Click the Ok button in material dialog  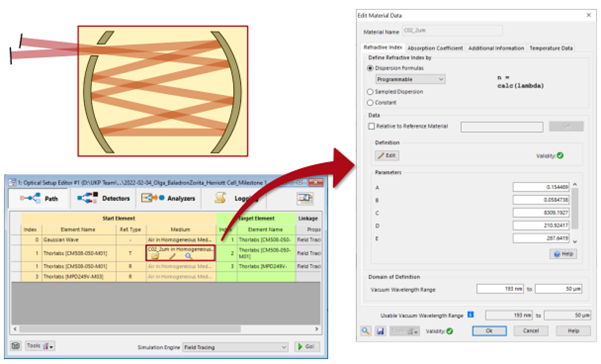tap(489, 331)
